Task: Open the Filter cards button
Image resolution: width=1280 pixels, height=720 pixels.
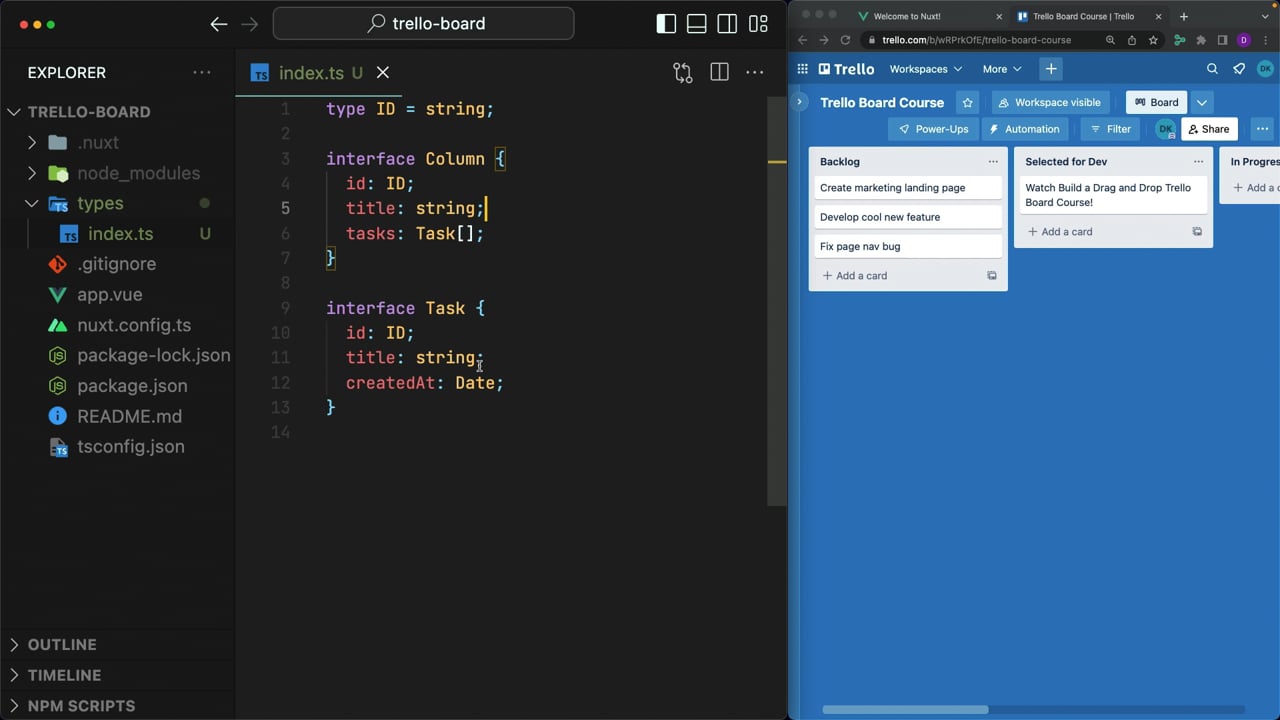Action: pyautogui.click(x=1110, y=129)
